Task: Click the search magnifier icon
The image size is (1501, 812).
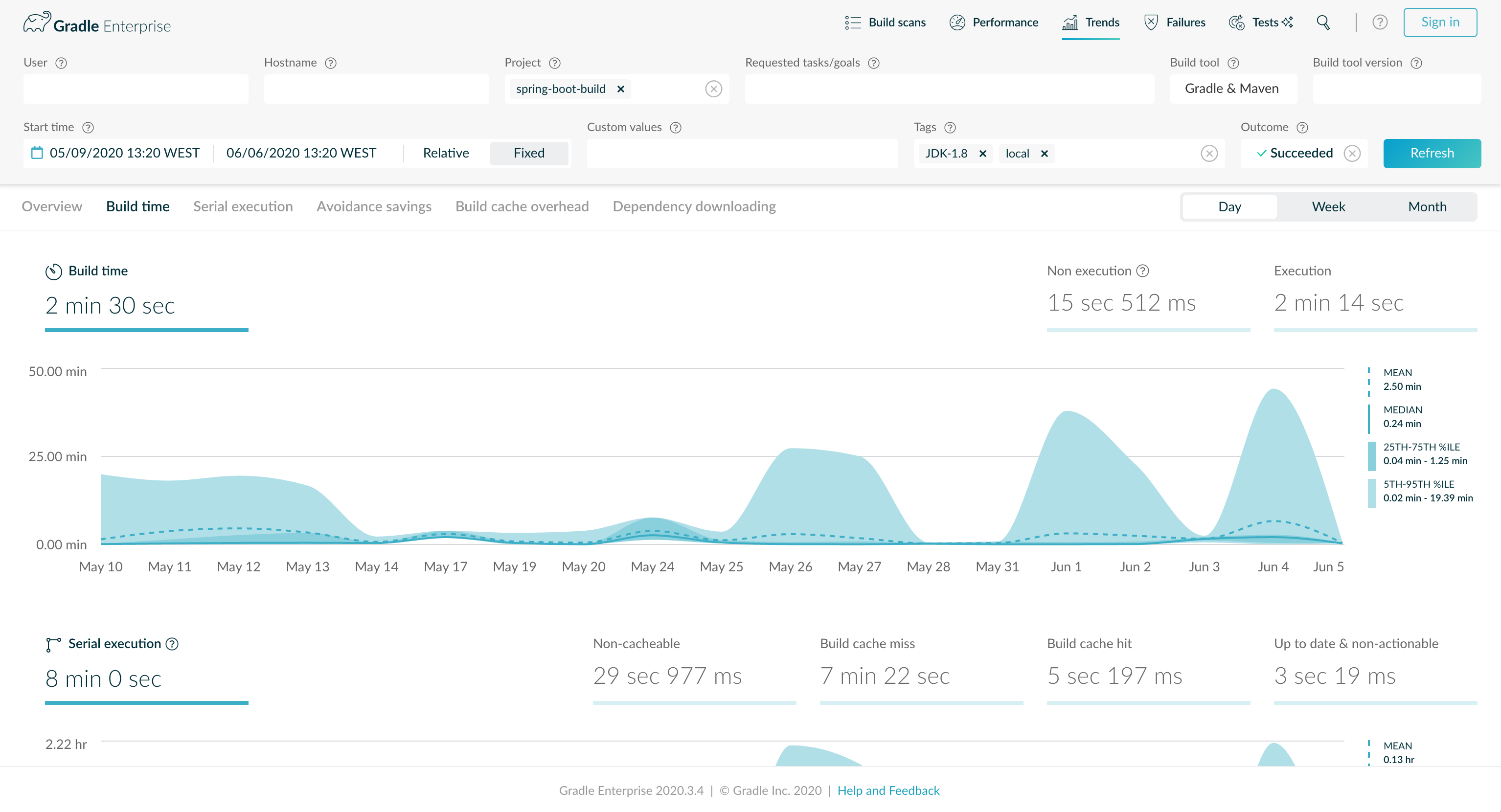Action: click(1323, 22)
